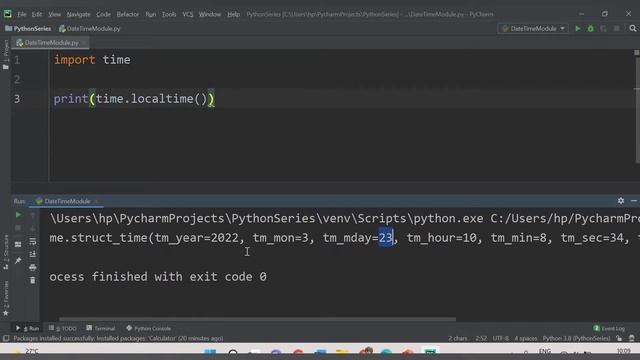
Task: Open the Window menu
Action: [x=210, y=14]
